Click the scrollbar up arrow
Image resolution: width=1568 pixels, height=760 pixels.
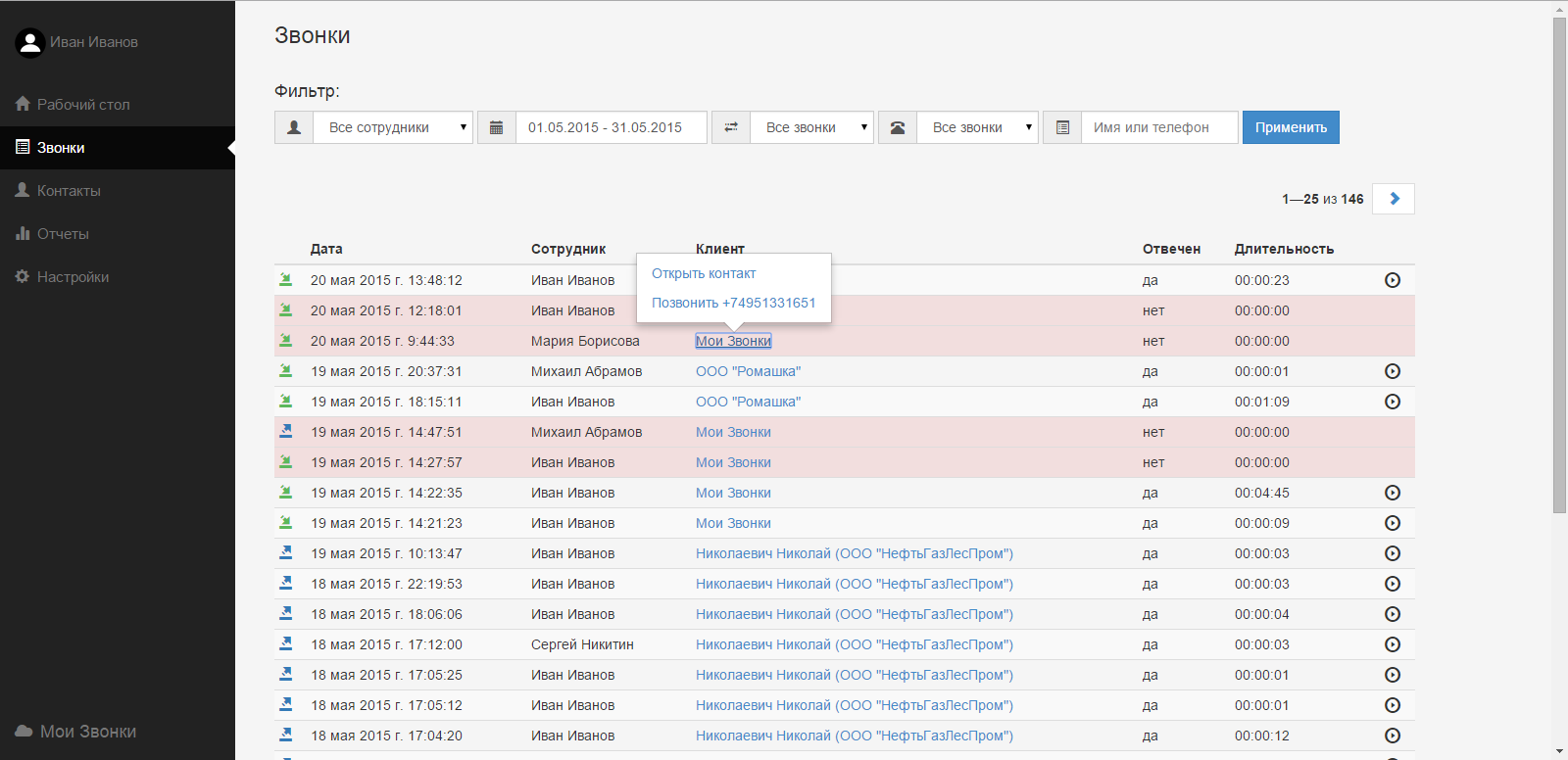pos(1560,8)
